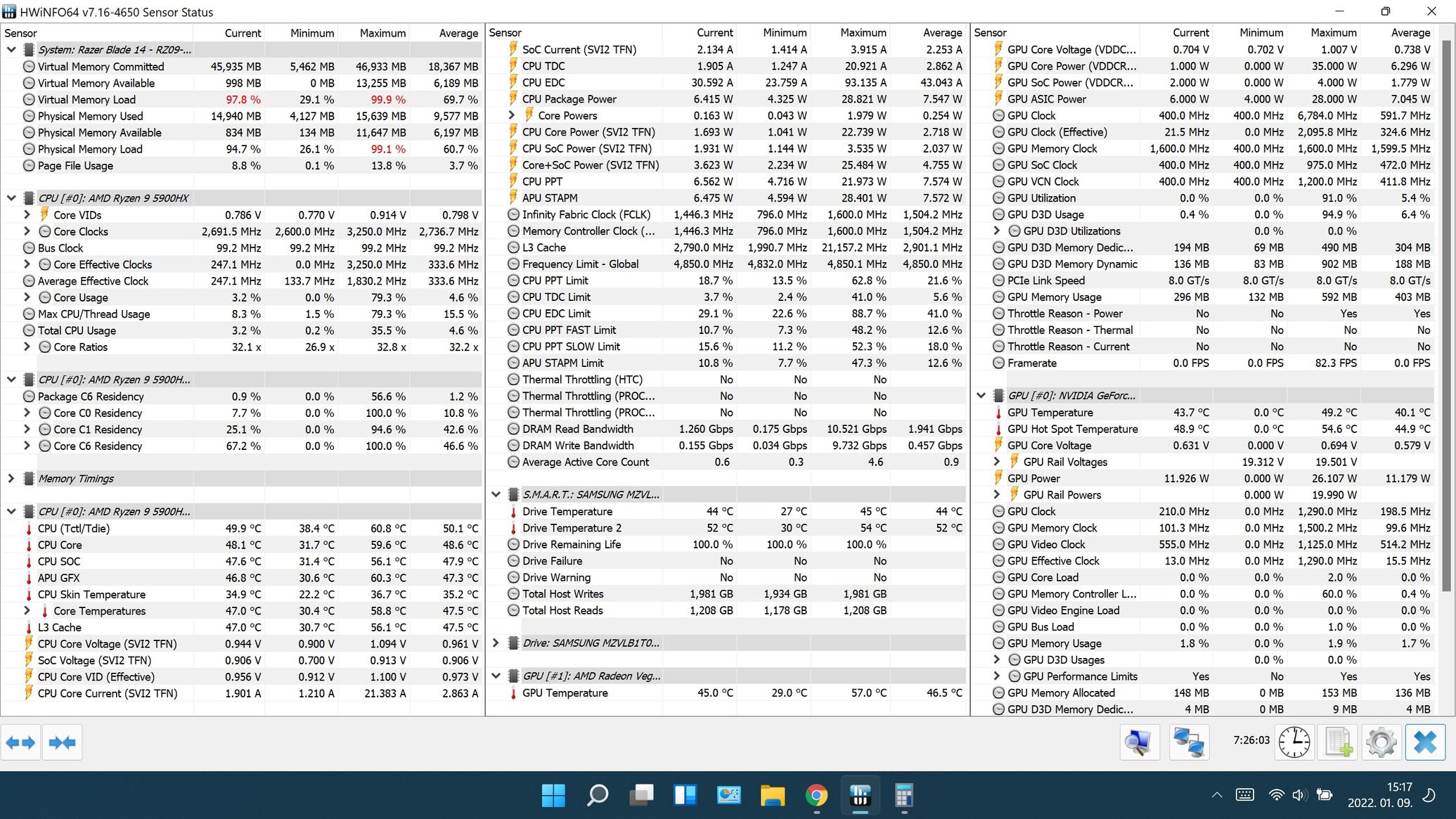Start logging with the sheet-plus icon
The image size is (1456, 819).
[1337, 742]
